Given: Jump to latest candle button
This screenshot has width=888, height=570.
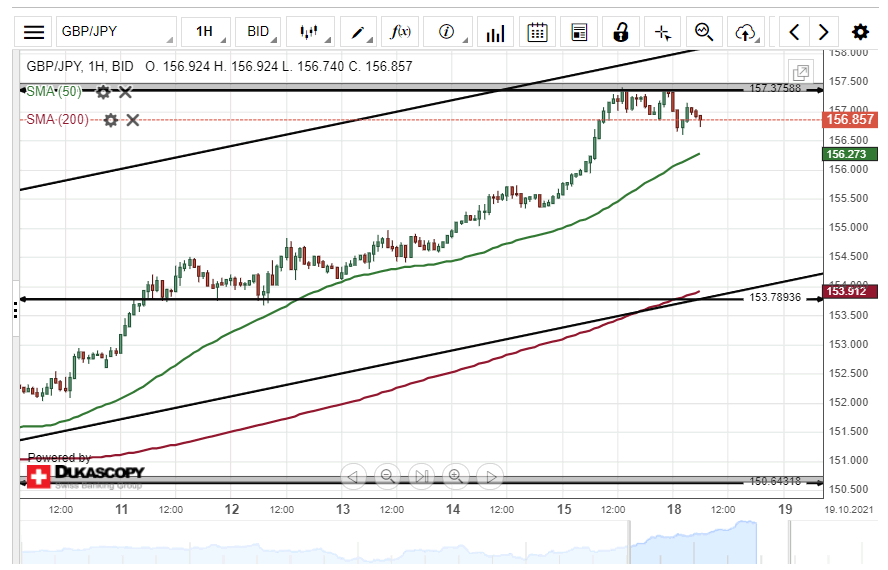Looking at the screenshot, I should (x=422, y=477).
